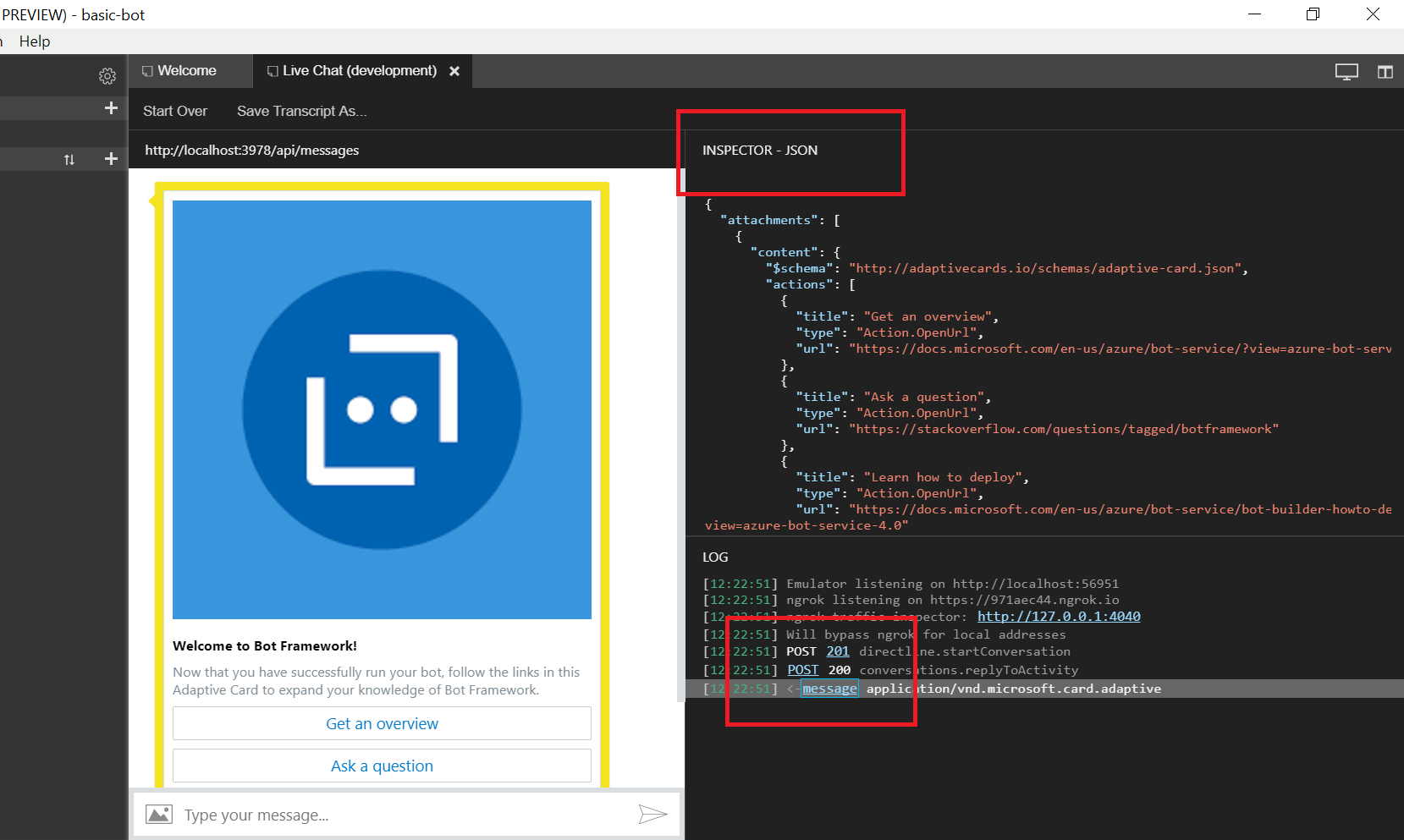Close the Live Chat (development) tab
This screenshot has height=840, width=1404.
coord(454,71)
